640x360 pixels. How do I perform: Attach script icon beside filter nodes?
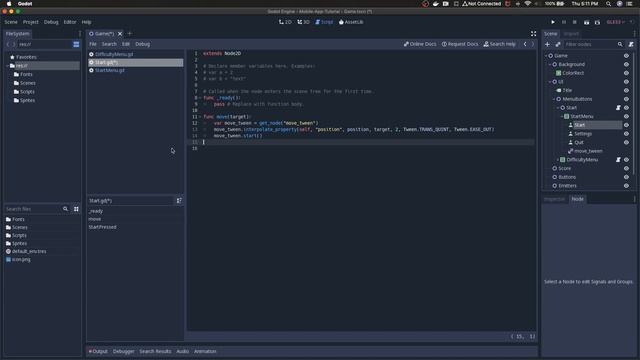631,44
